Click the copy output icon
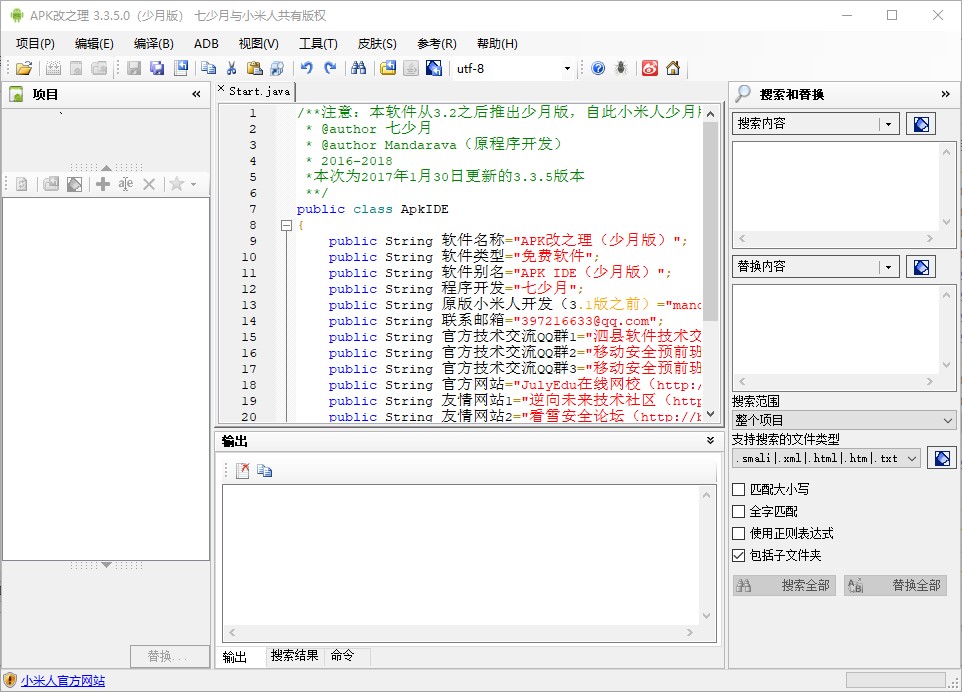This screenshot has width=962, height=692. (264, 471)
